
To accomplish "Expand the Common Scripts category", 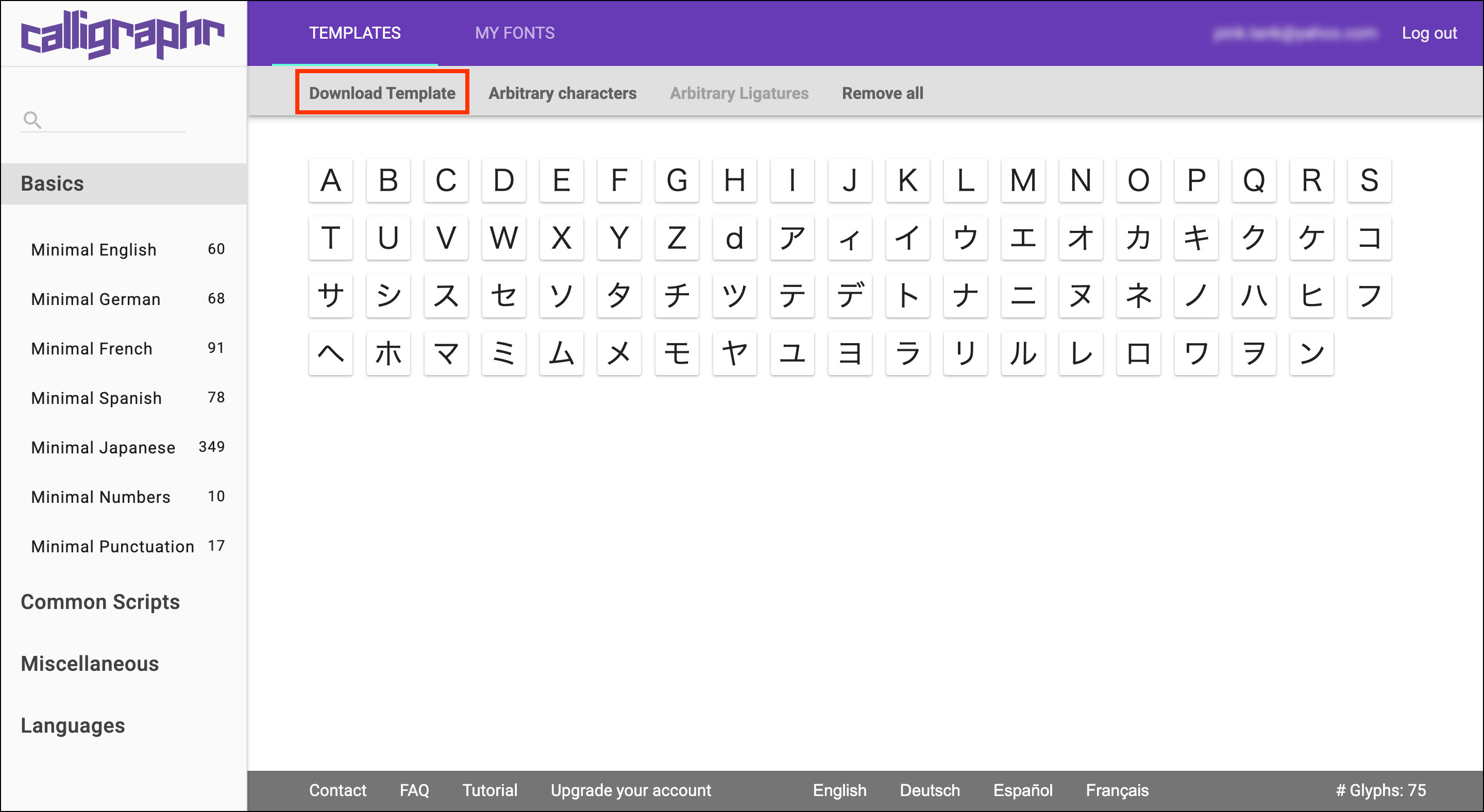I will coord(100,602).
